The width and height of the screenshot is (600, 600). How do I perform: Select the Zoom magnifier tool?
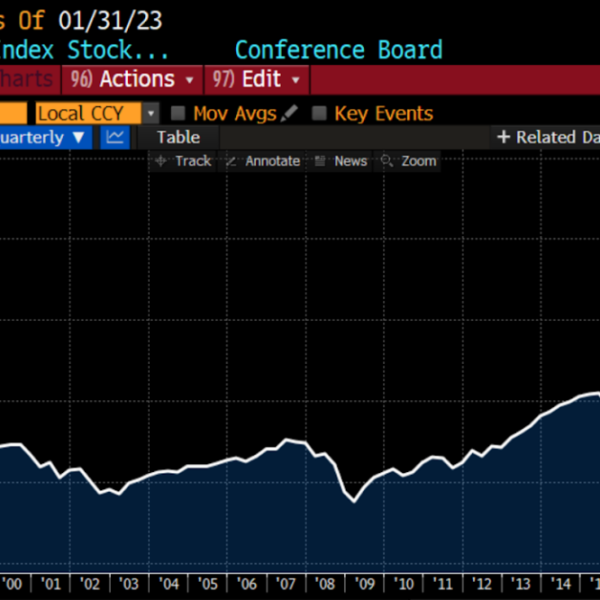click(408, 161)
